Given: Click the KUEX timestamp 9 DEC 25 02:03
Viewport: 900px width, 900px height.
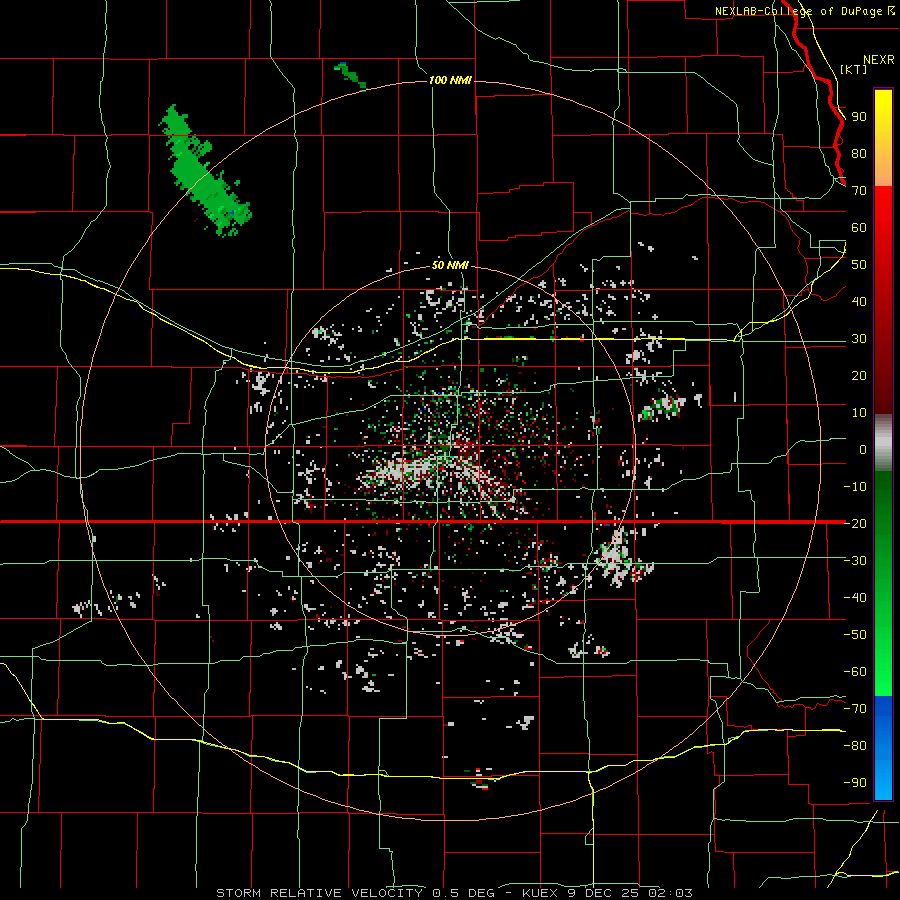Looking at the screenshot, I should [x=607, y=893].
